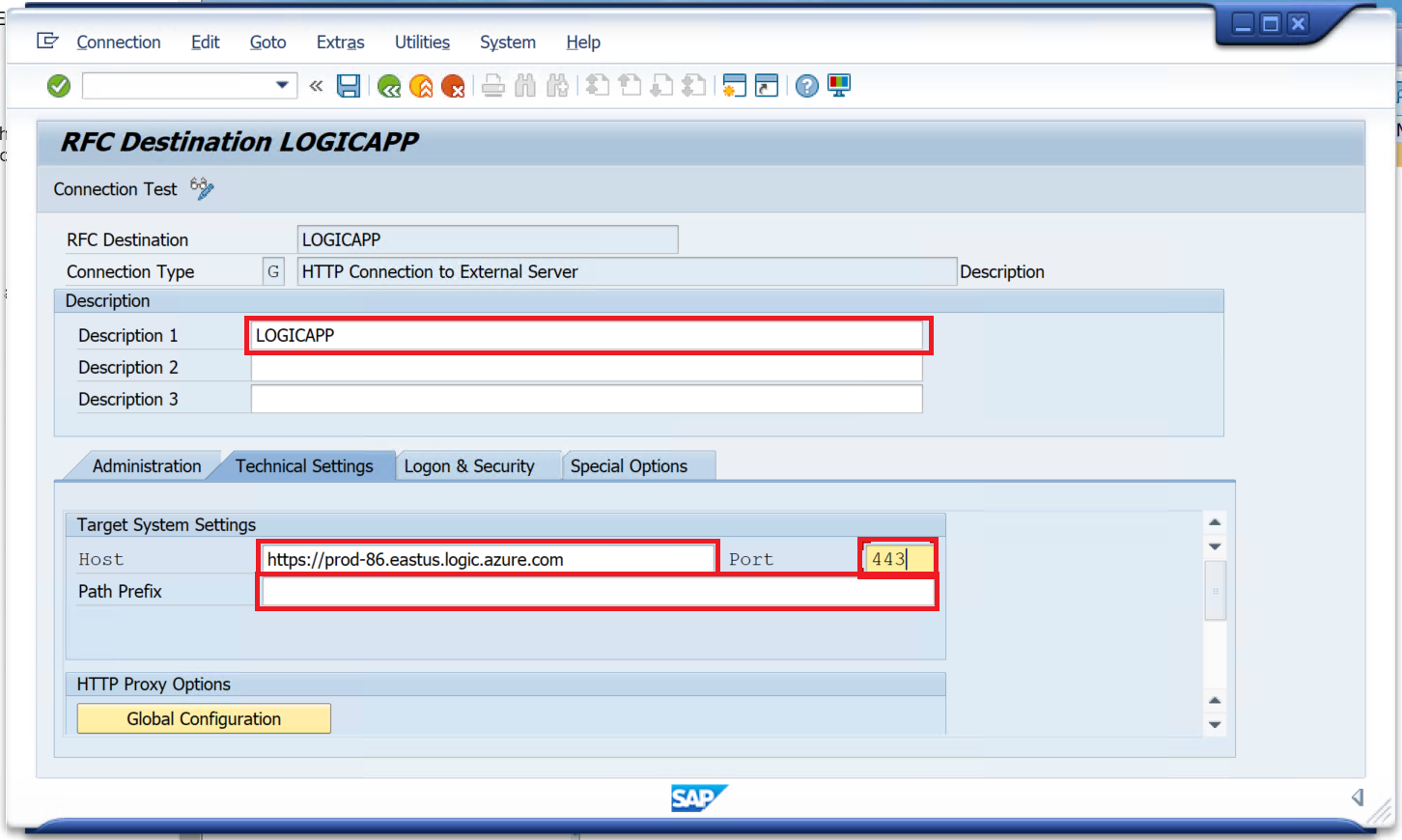Switch to the Administration tab
The height and width of the screenshot is (840, 1402).
[x=147, y=466]
